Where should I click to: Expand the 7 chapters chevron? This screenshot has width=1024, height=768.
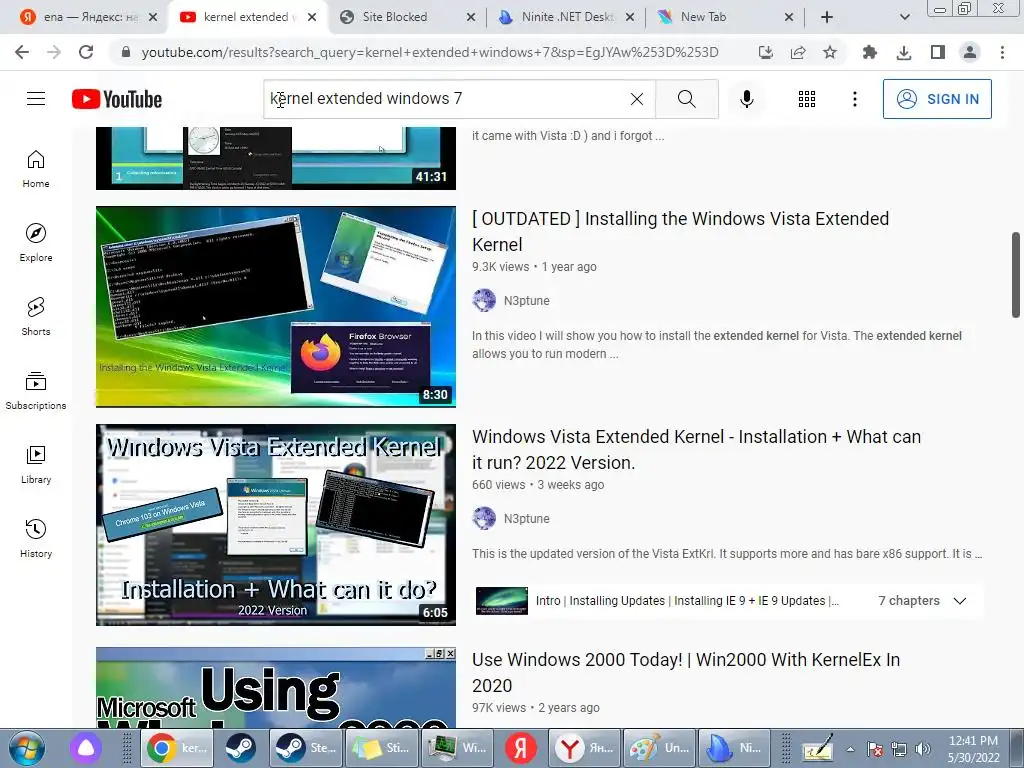tap(959, 601)
